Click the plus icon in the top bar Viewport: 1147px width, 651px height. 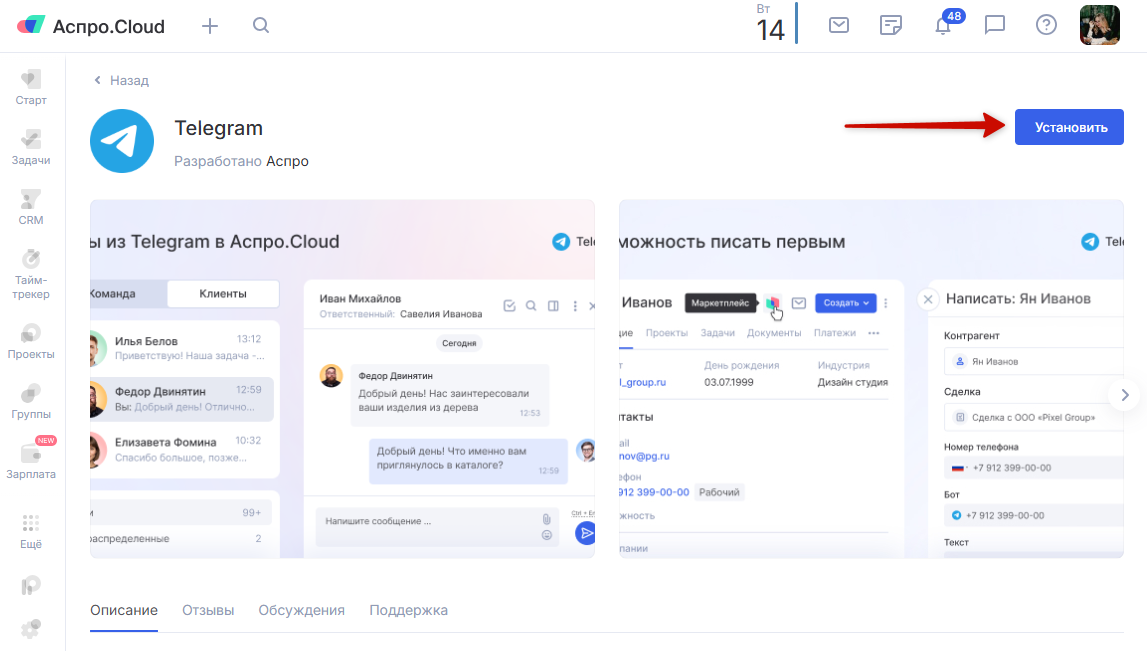point(210,26)
